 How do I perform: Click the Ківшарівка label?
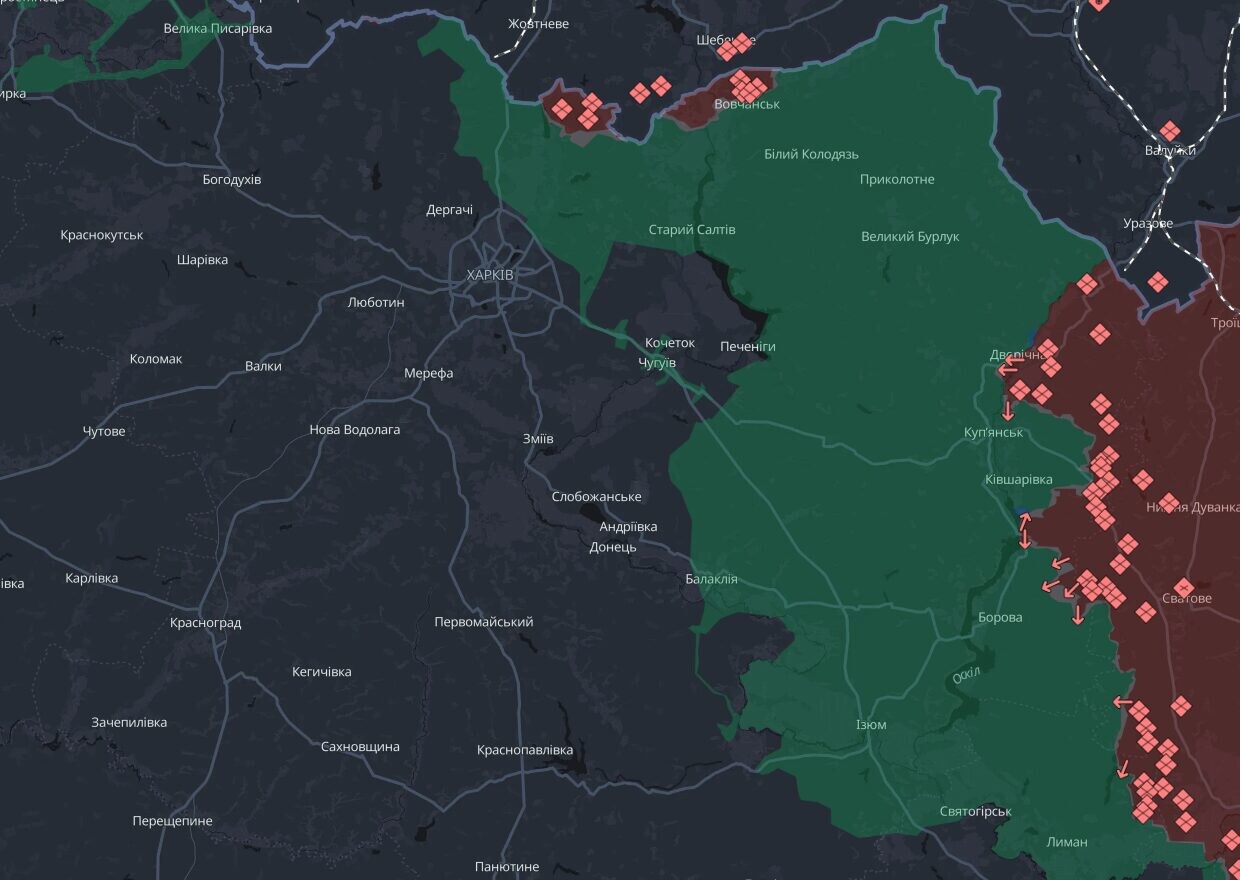point(1019,480)
